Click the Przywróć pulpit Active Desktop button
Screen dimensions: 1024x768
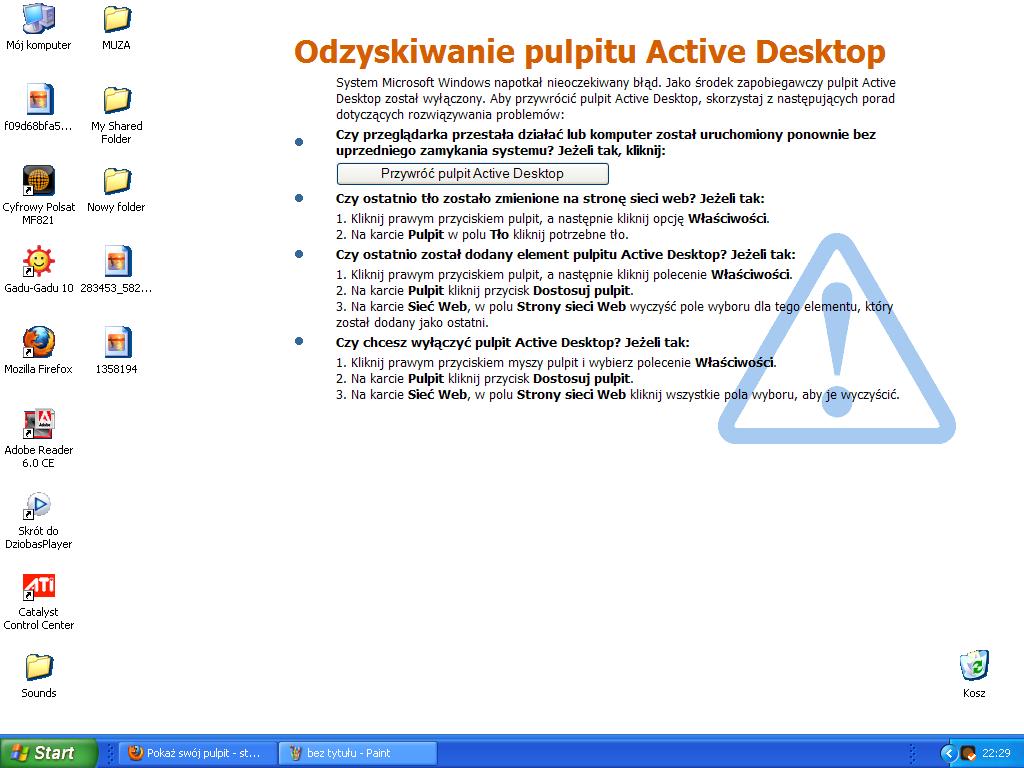click(x=472, y=174)
